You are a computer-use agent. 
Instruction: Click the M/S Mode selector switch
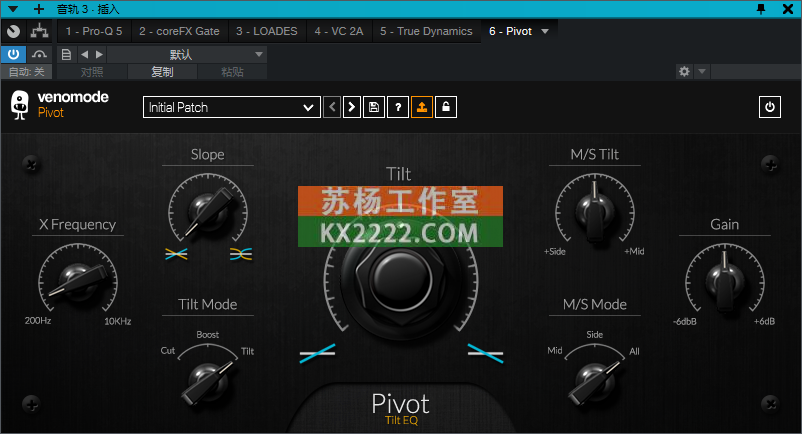594,382
